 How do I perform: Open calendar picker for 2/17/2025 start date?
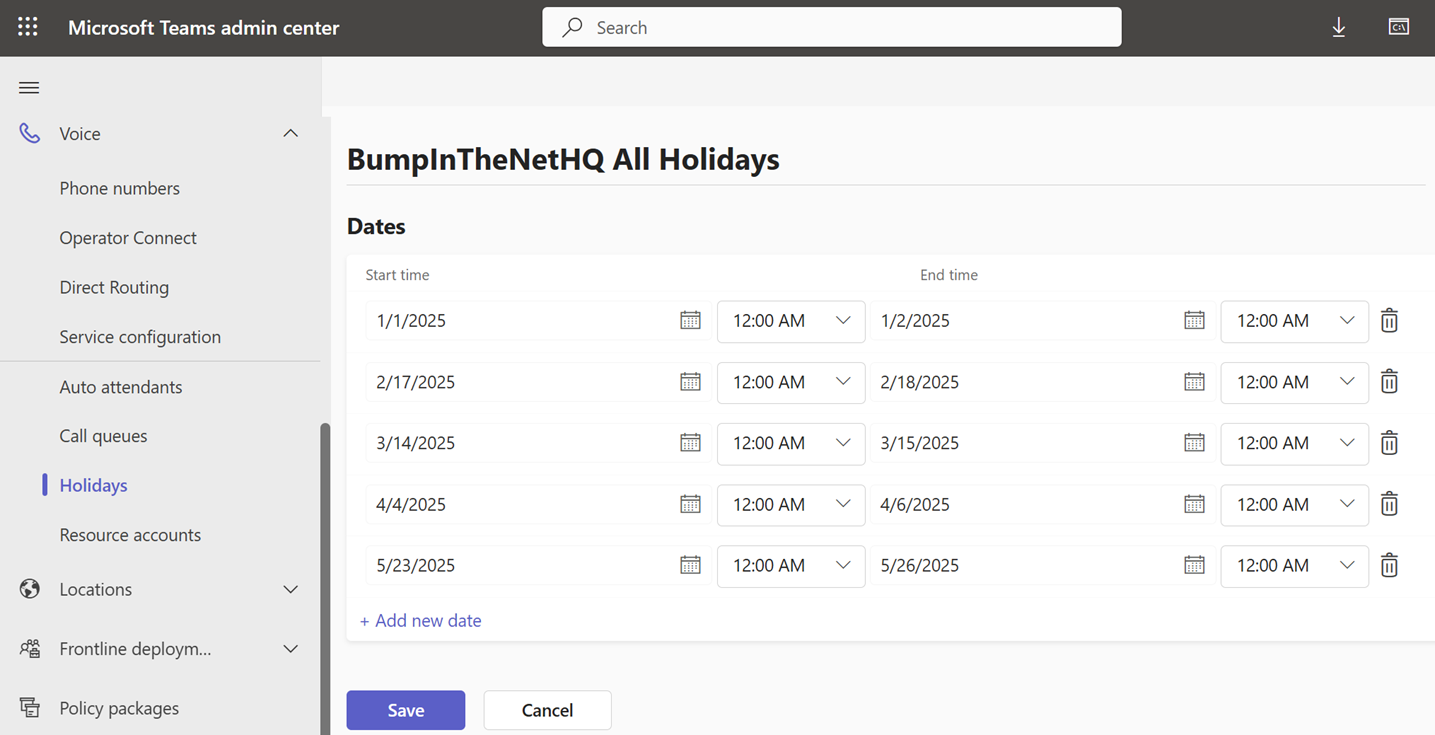point(690,382)
